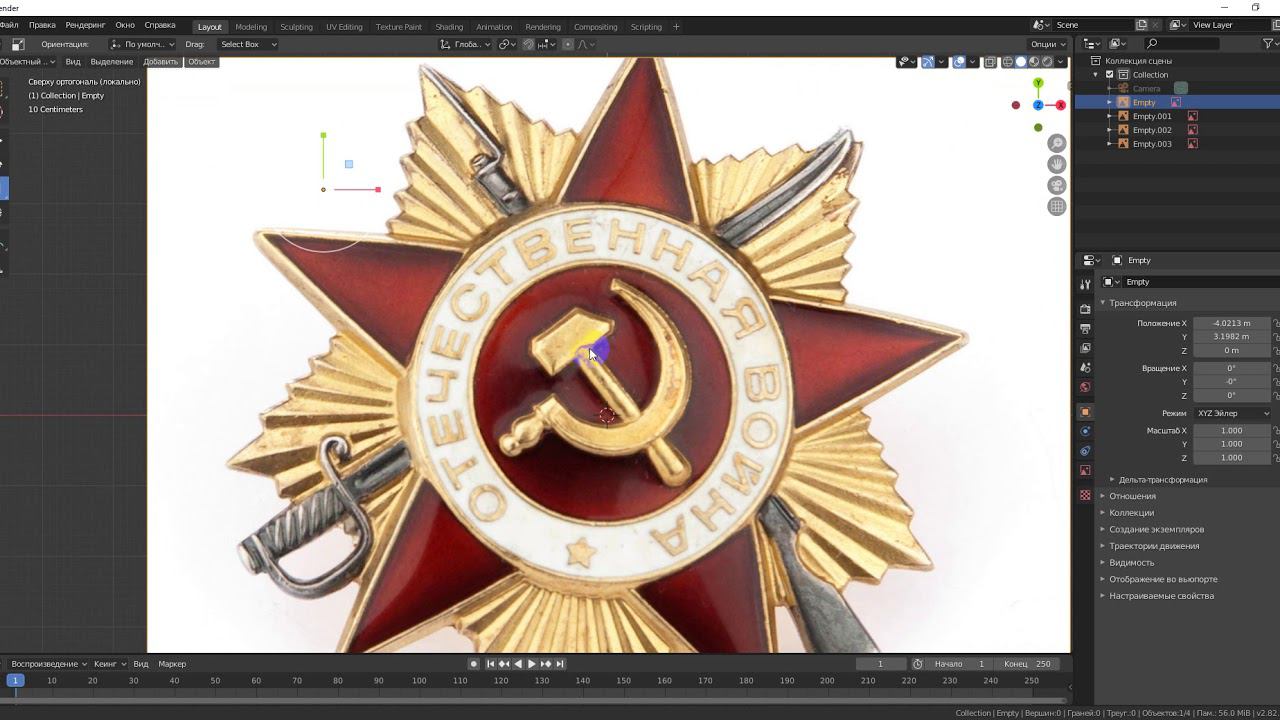Select material preview shading
The width and height of the screenshot is (1280, 720).
pyautogui.click(x=1034, y=62)
